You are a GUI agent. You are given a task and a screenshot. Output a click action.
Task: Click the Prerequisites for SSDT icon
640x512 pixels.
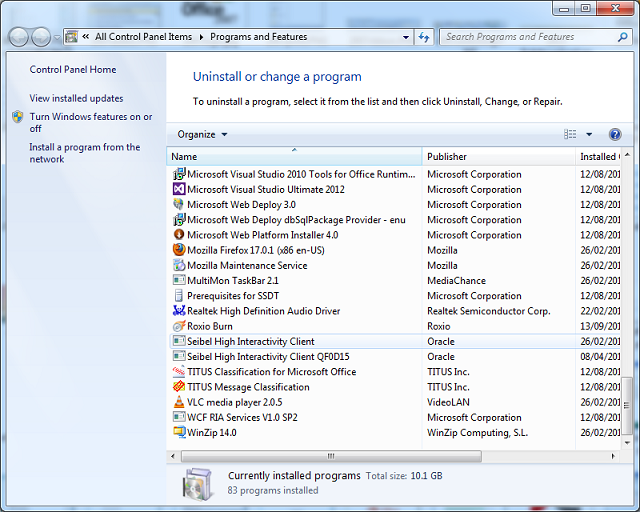click(179, 296)
